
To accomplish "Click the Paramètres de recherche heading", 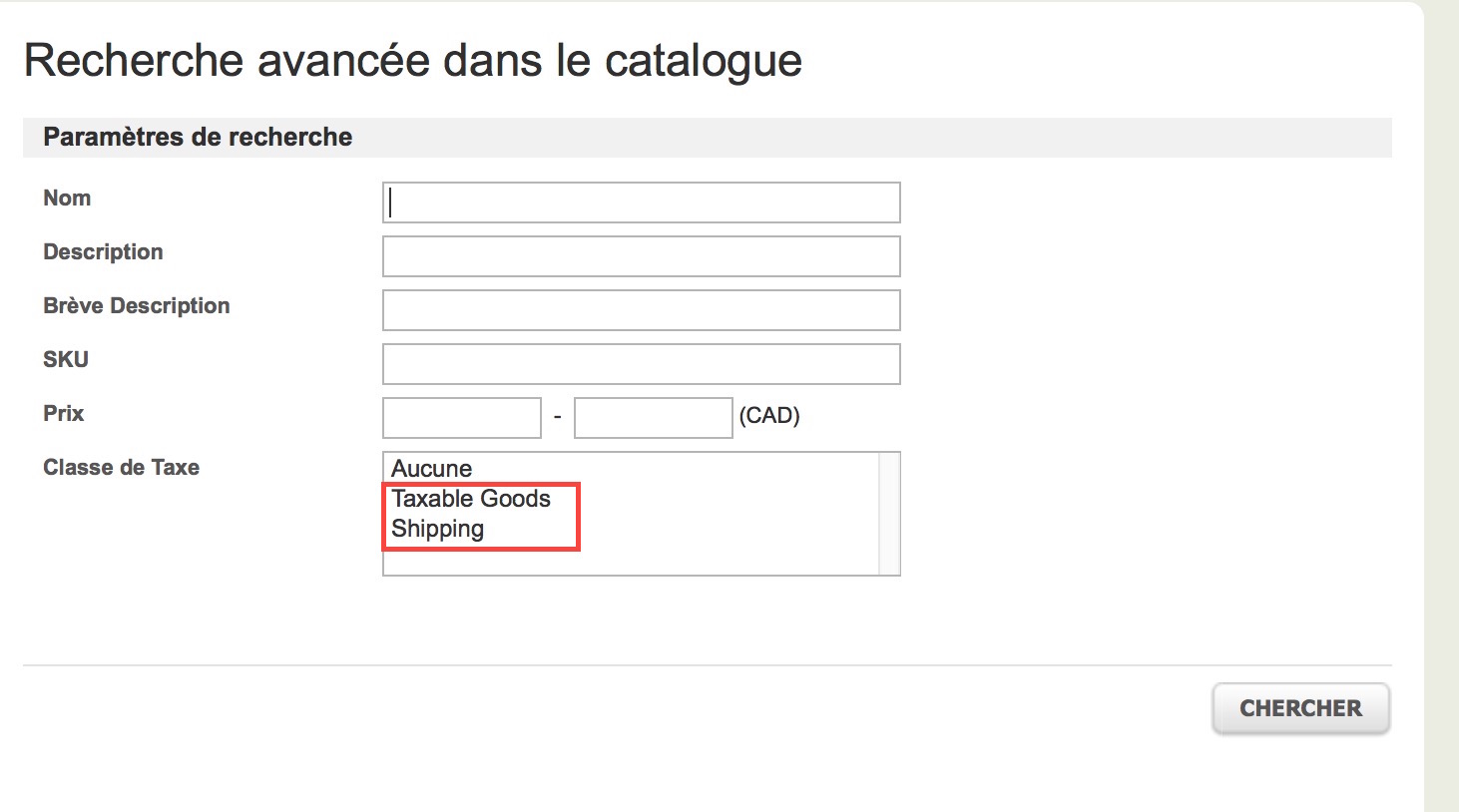I will coord(198,138).
